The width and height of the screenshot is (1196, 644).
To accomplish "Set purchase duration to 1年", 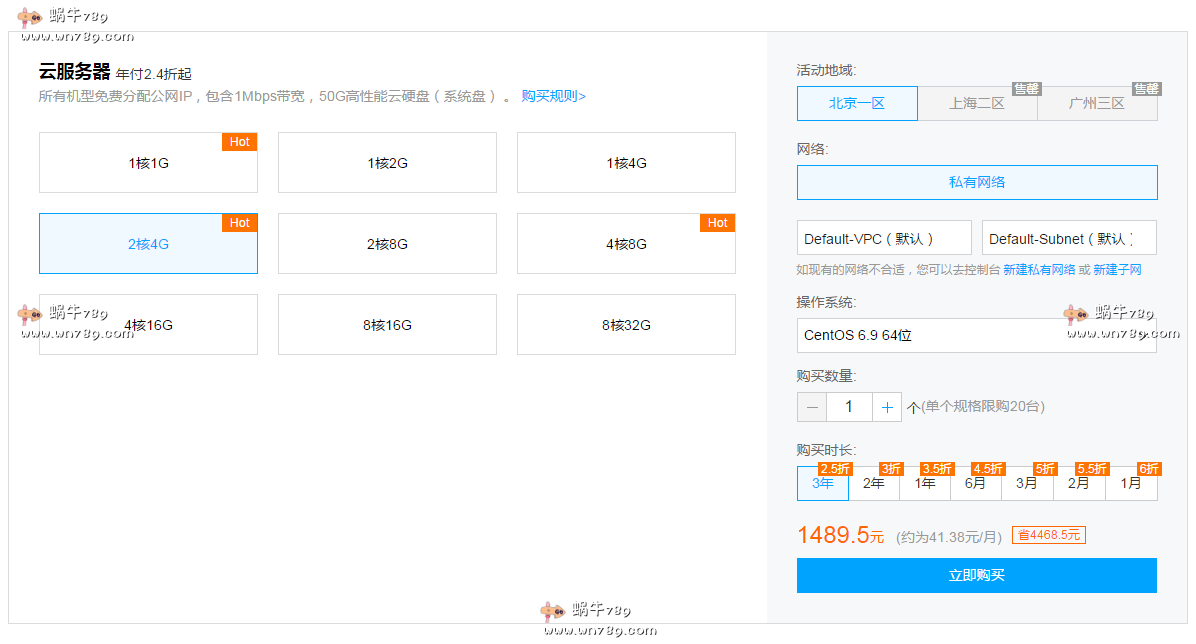I will pos(925,484).
